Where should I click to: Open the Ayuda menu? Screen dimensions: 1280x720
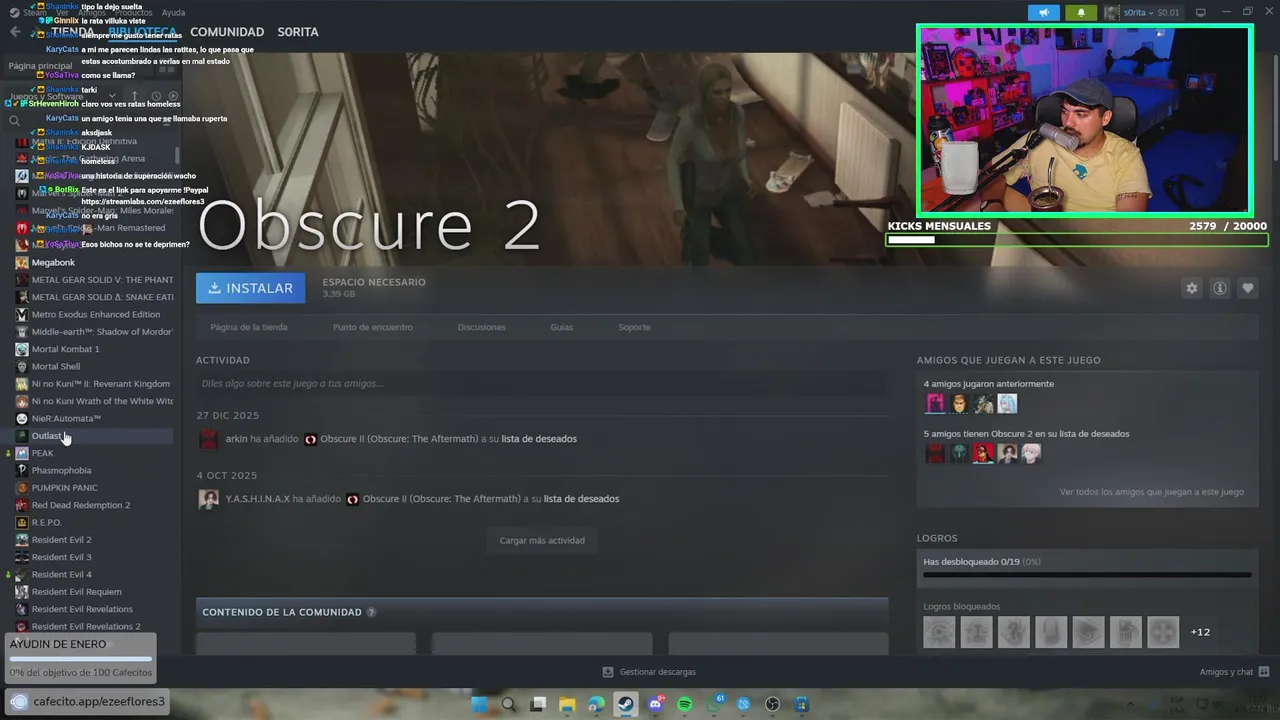click(173, 13)
